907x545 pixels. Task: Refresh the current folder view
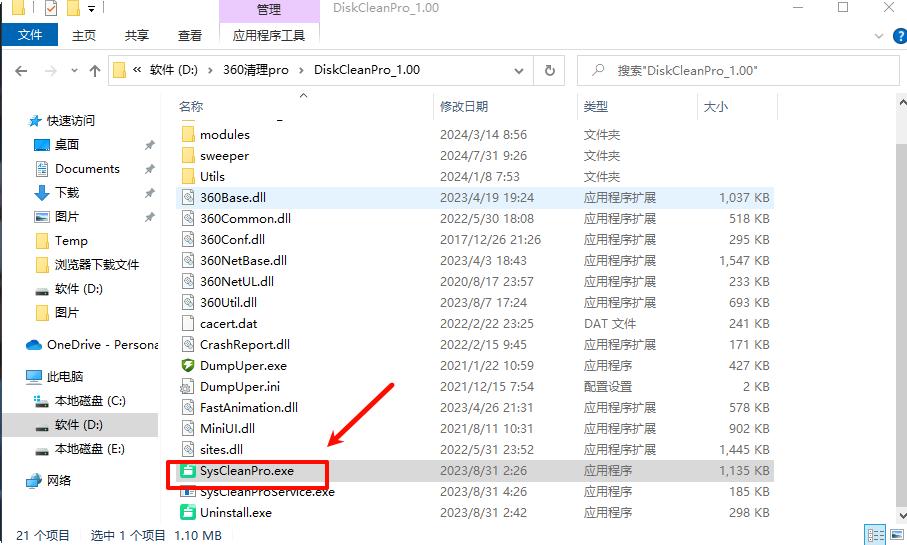click(550, 71)
